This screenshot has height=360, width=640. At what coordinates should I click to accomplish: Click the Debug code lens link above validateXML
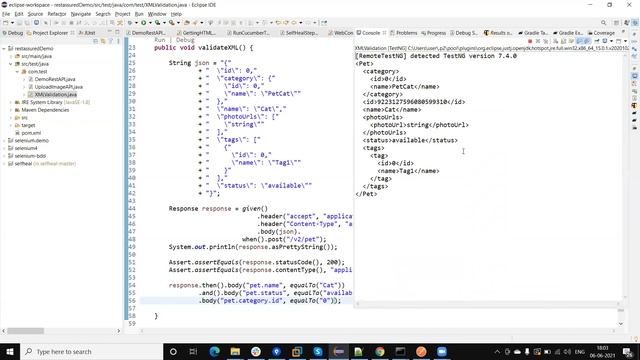coord(185,40)
